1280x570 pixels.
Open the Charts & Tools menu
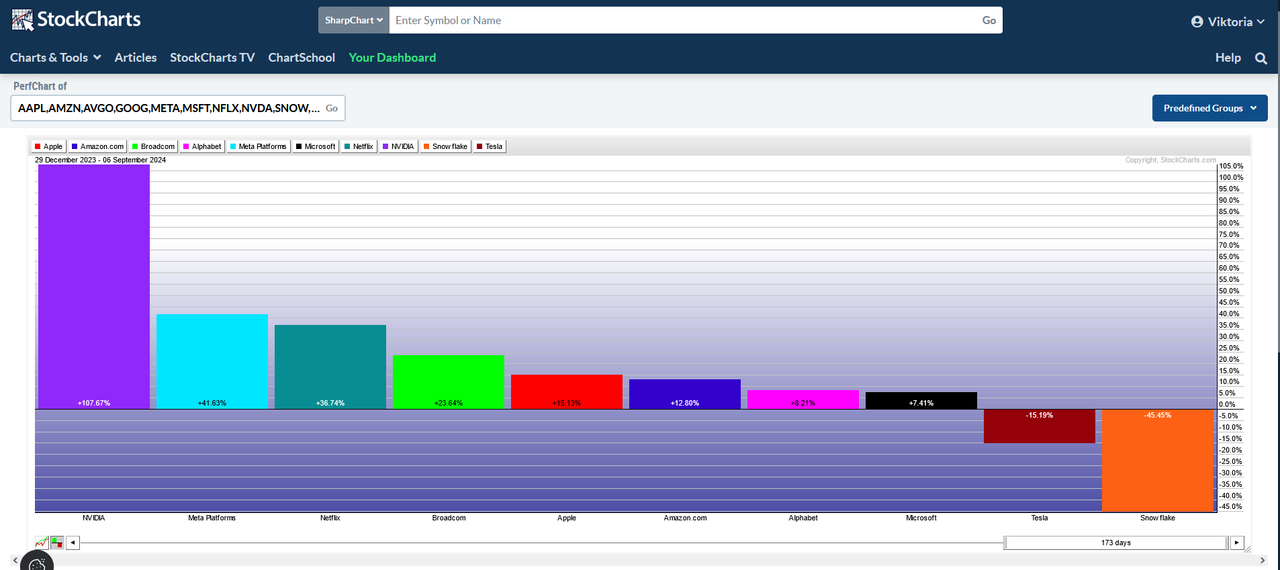55,58
